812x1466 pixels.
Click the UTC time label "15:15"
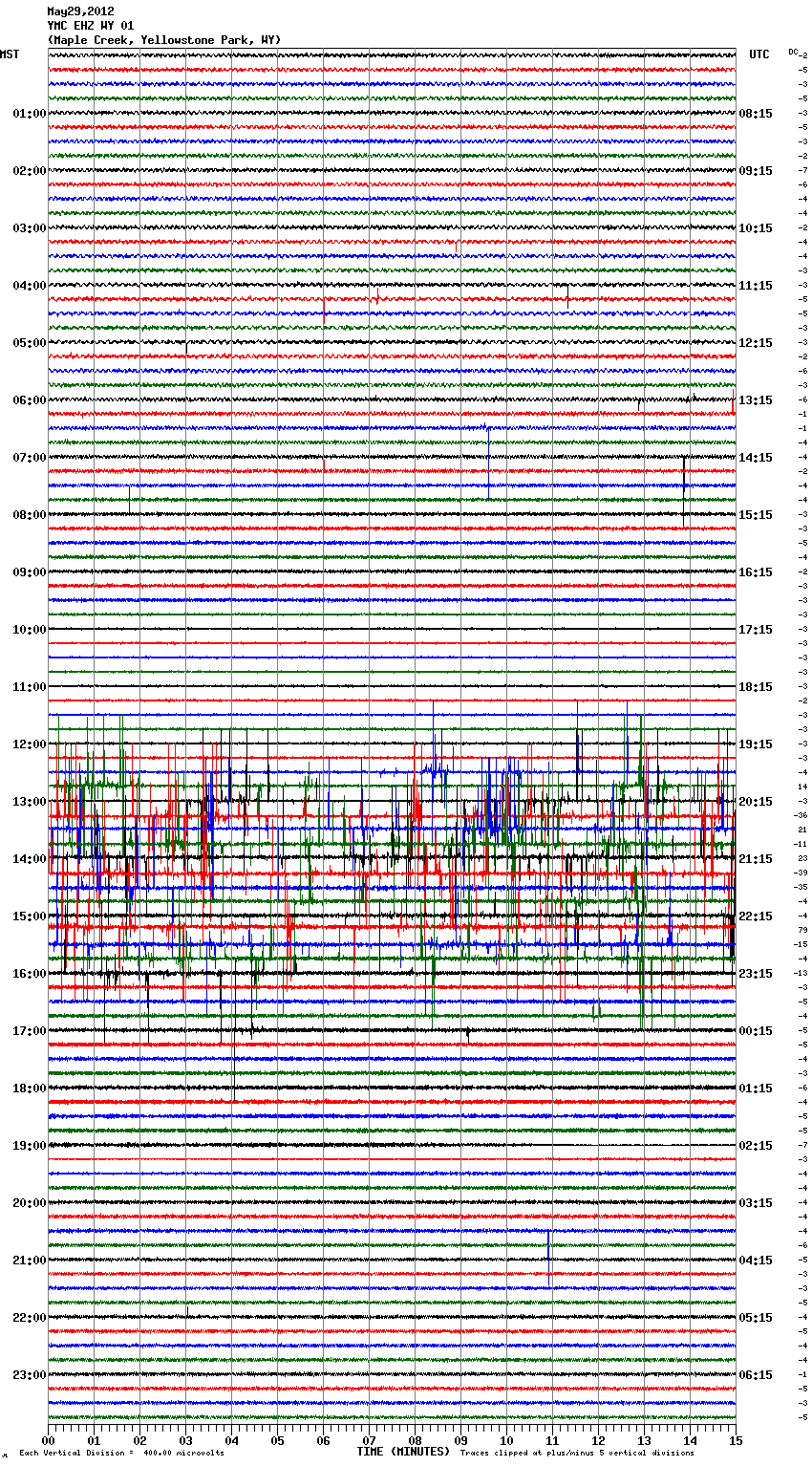point(756,515)
